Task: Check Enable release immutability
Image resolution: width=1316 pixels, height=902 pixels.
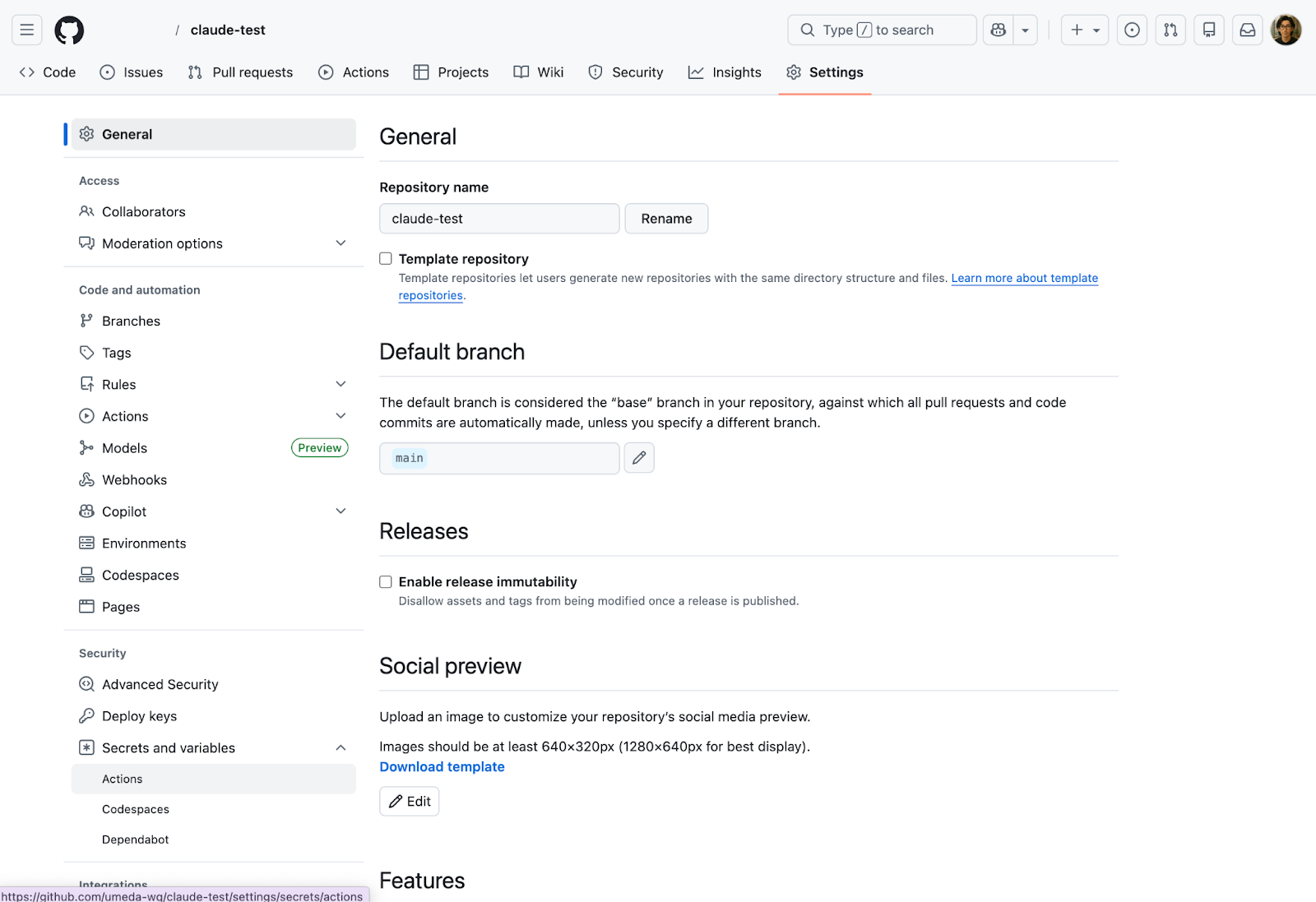Action: [386, 582]
